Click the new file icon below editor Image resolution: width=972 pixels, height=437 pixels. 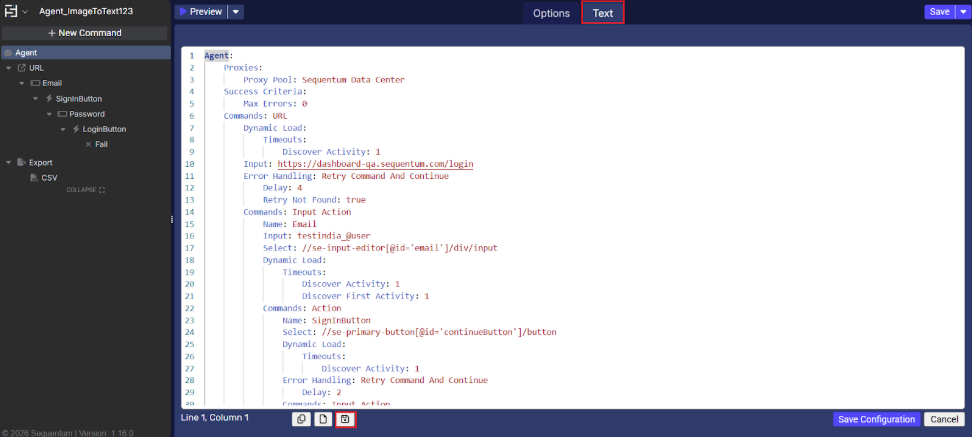click(323, 419)
